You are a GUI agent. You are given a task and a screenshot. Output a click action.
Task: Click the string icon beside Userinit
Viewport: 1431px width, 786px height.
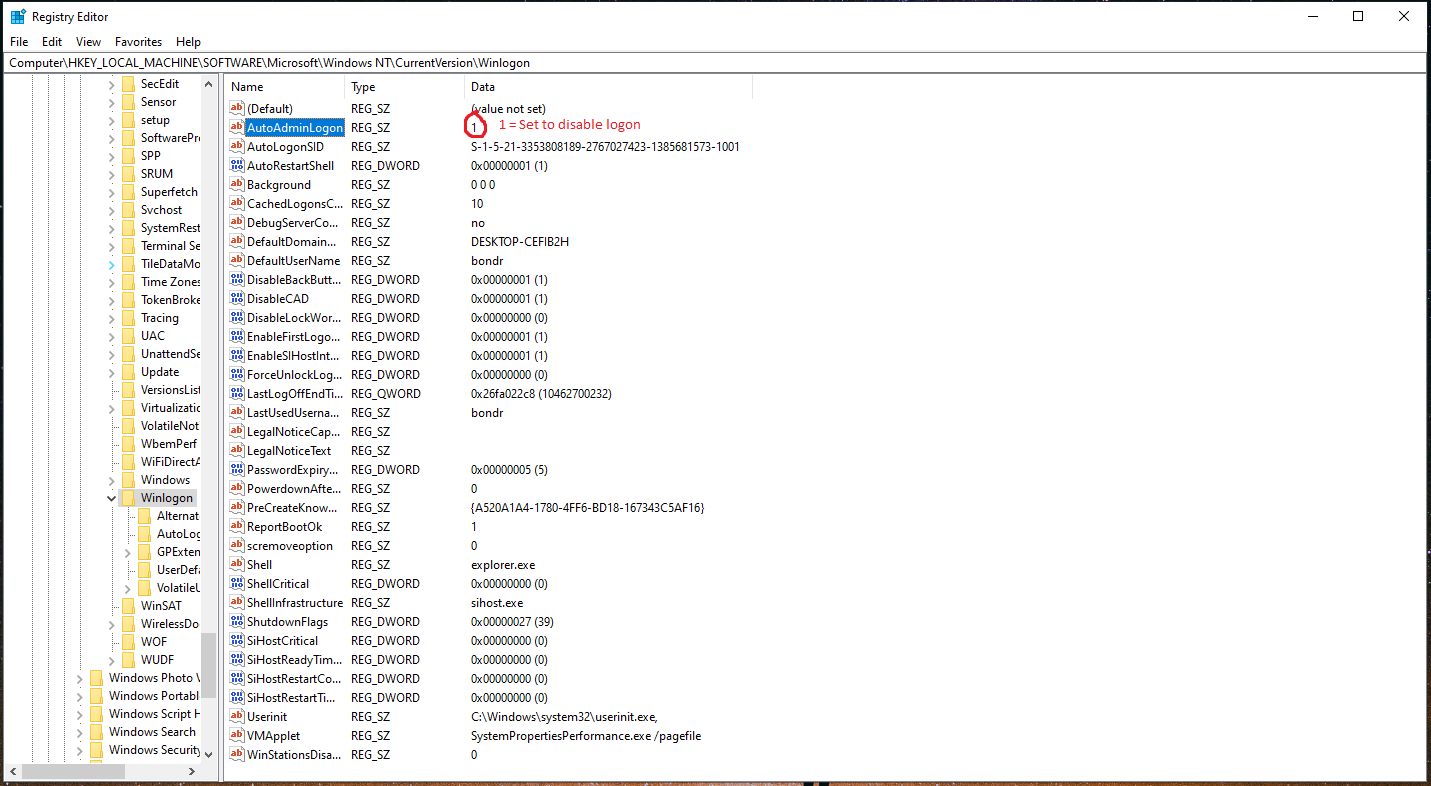coord(234,716)
